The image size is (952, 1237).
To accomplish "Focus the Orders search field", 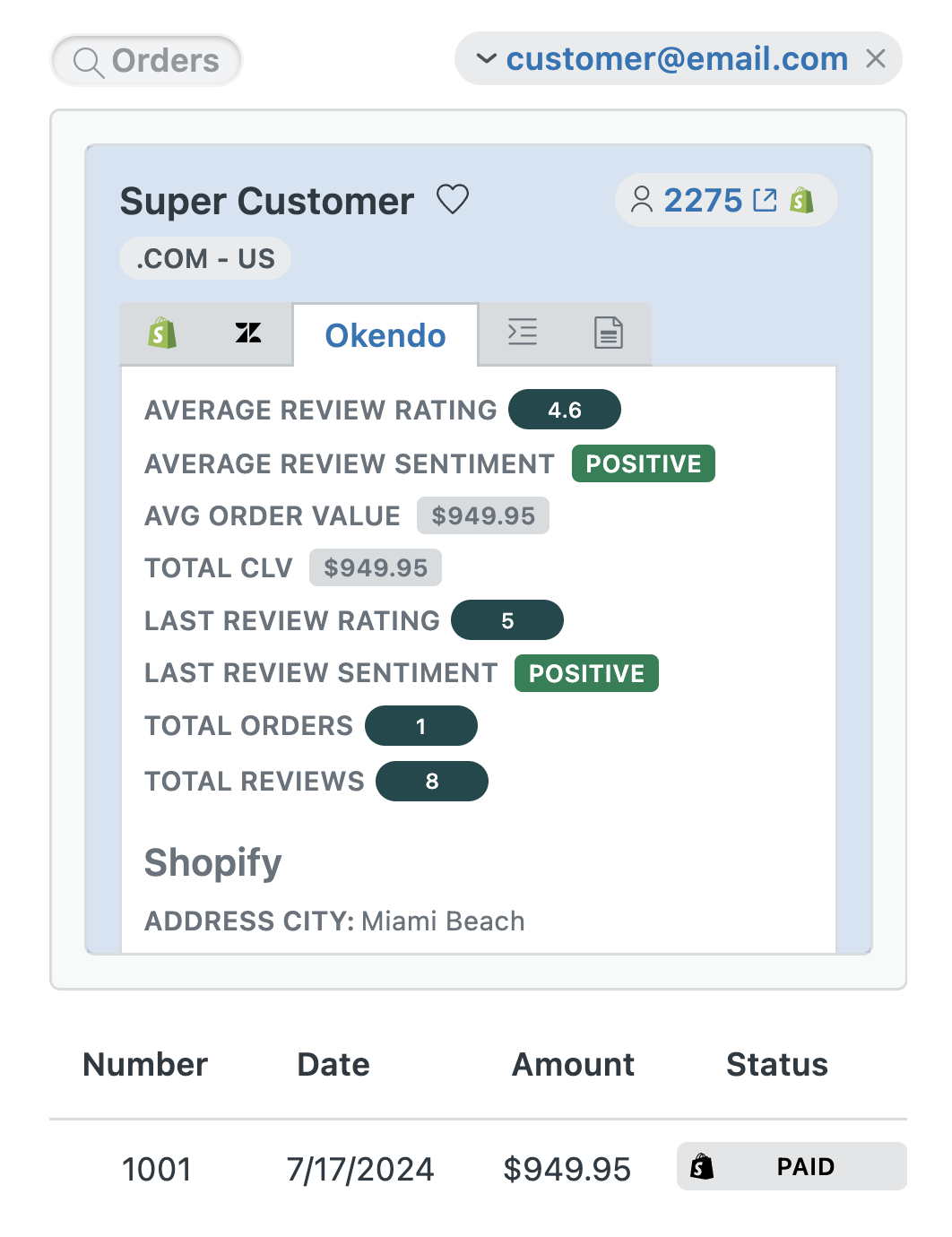I will pyautogui.click(x=146, y=61).
